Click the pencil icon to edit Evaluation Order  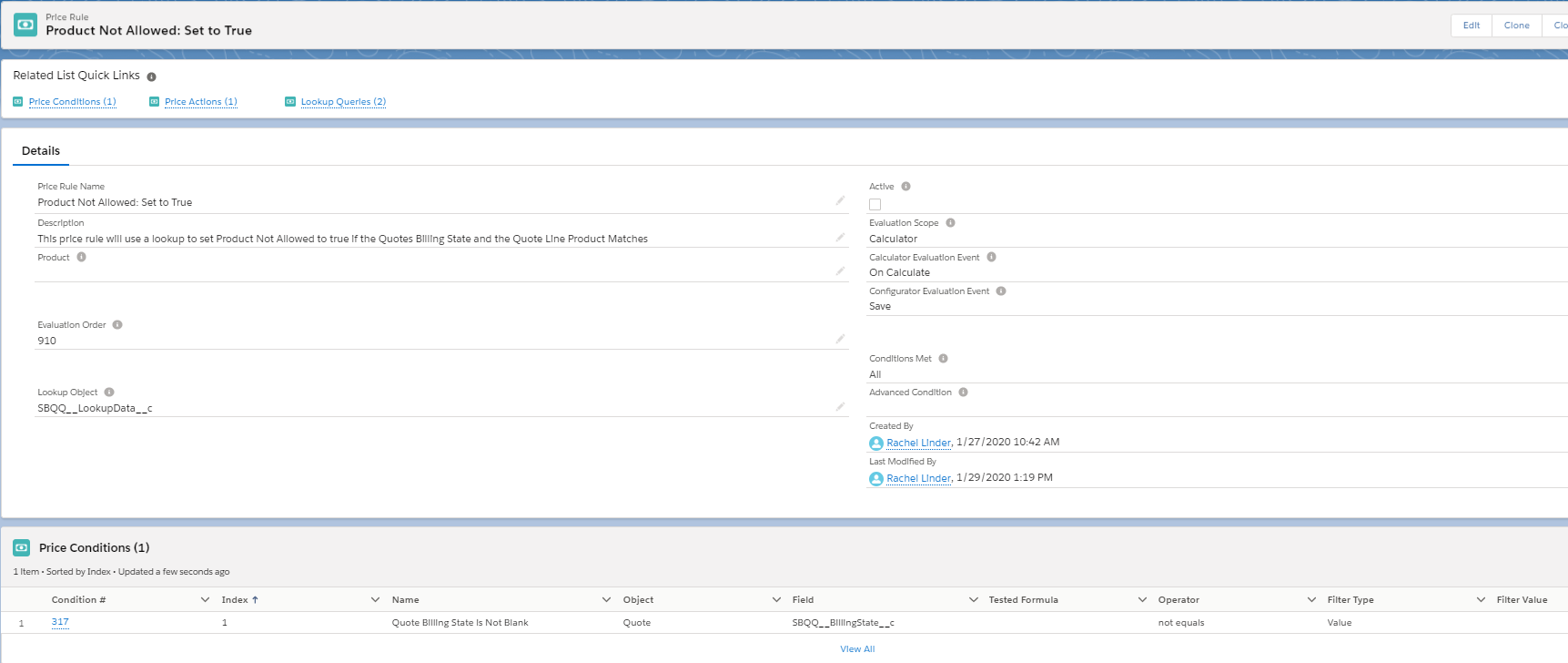[840, 339]
